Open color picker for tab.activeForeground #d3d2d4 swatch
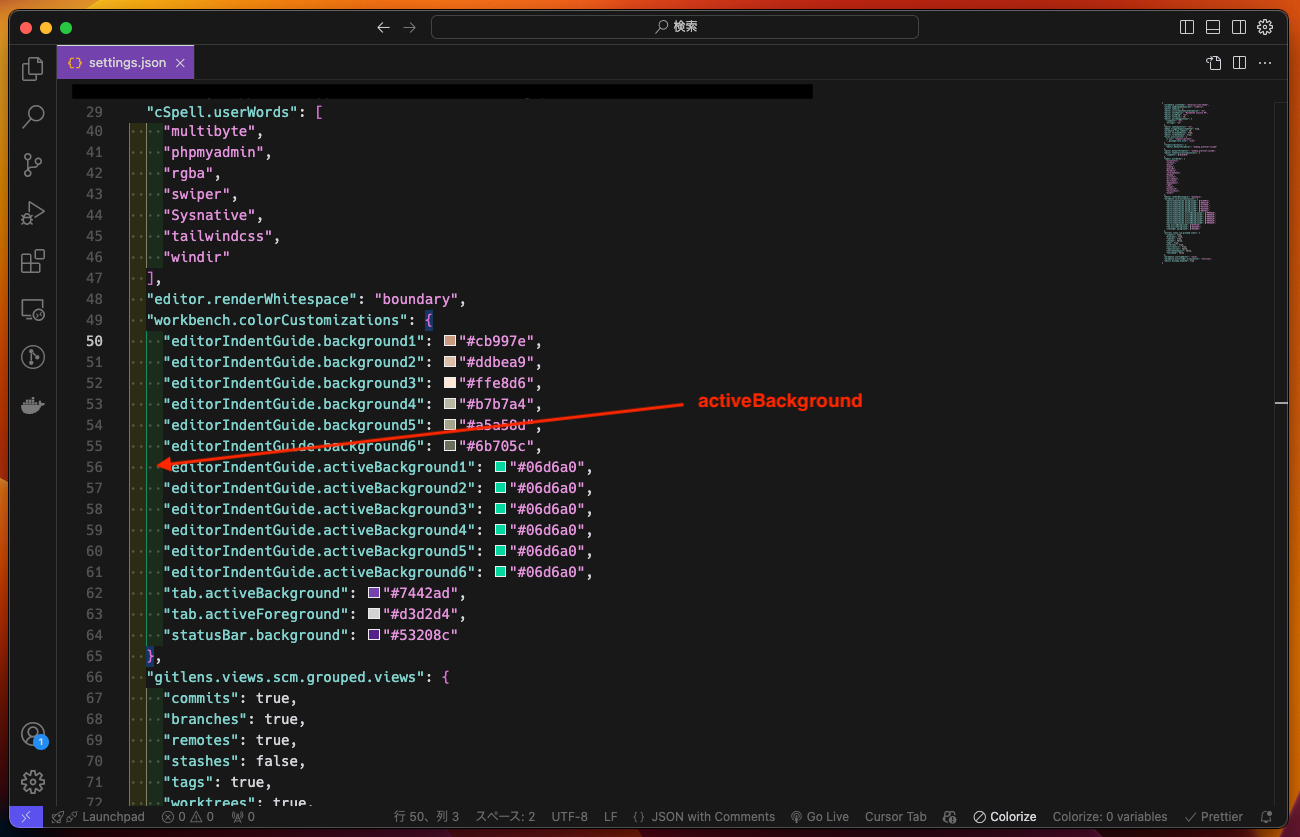 click(x=374, y=614)
